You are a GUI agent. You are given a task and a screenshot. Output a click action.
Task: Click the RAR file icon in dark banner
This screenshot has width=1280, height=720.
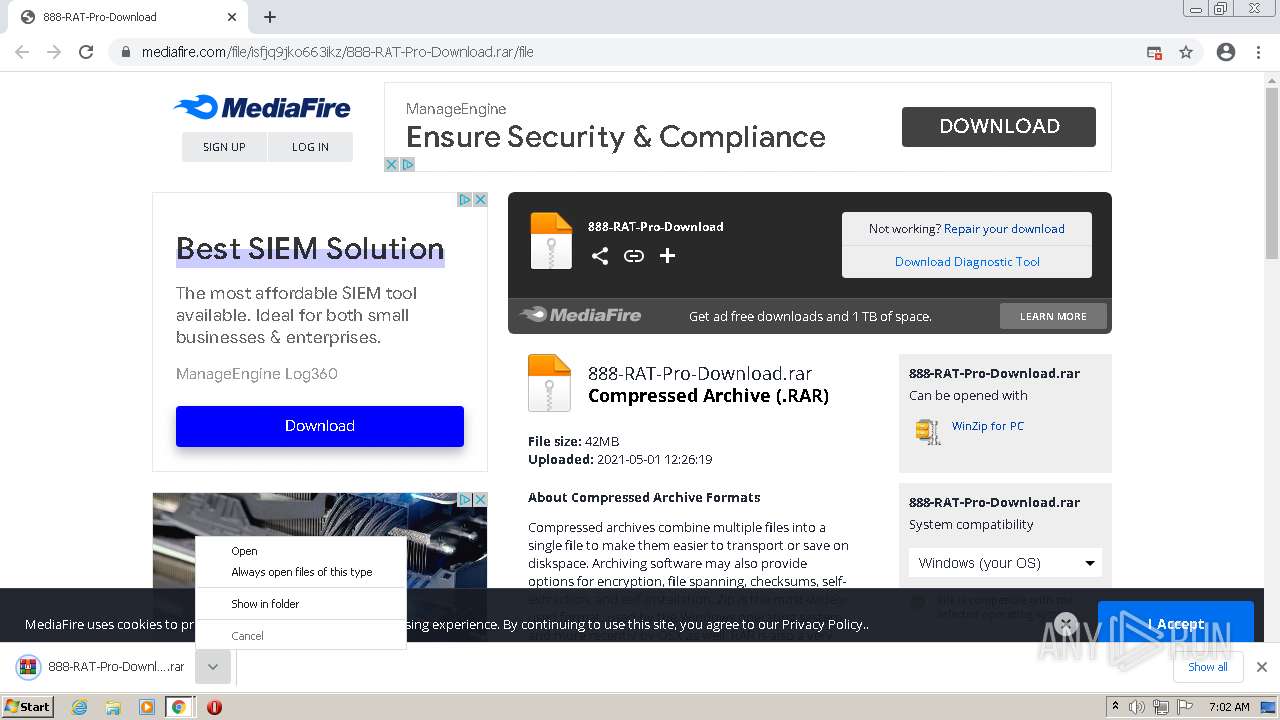point(551,241)
